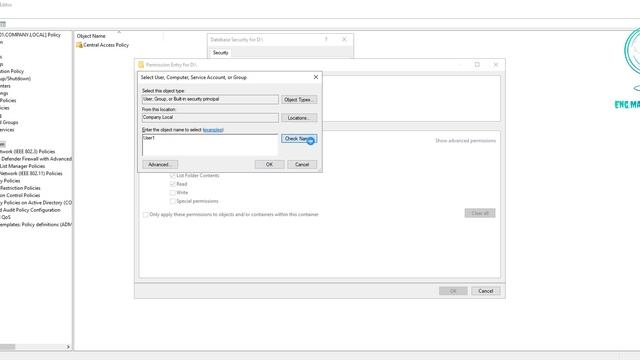Click OK in Permission Entry window
Image resolution: width=640 pixels, height=360 pixels.
[453, 291]
